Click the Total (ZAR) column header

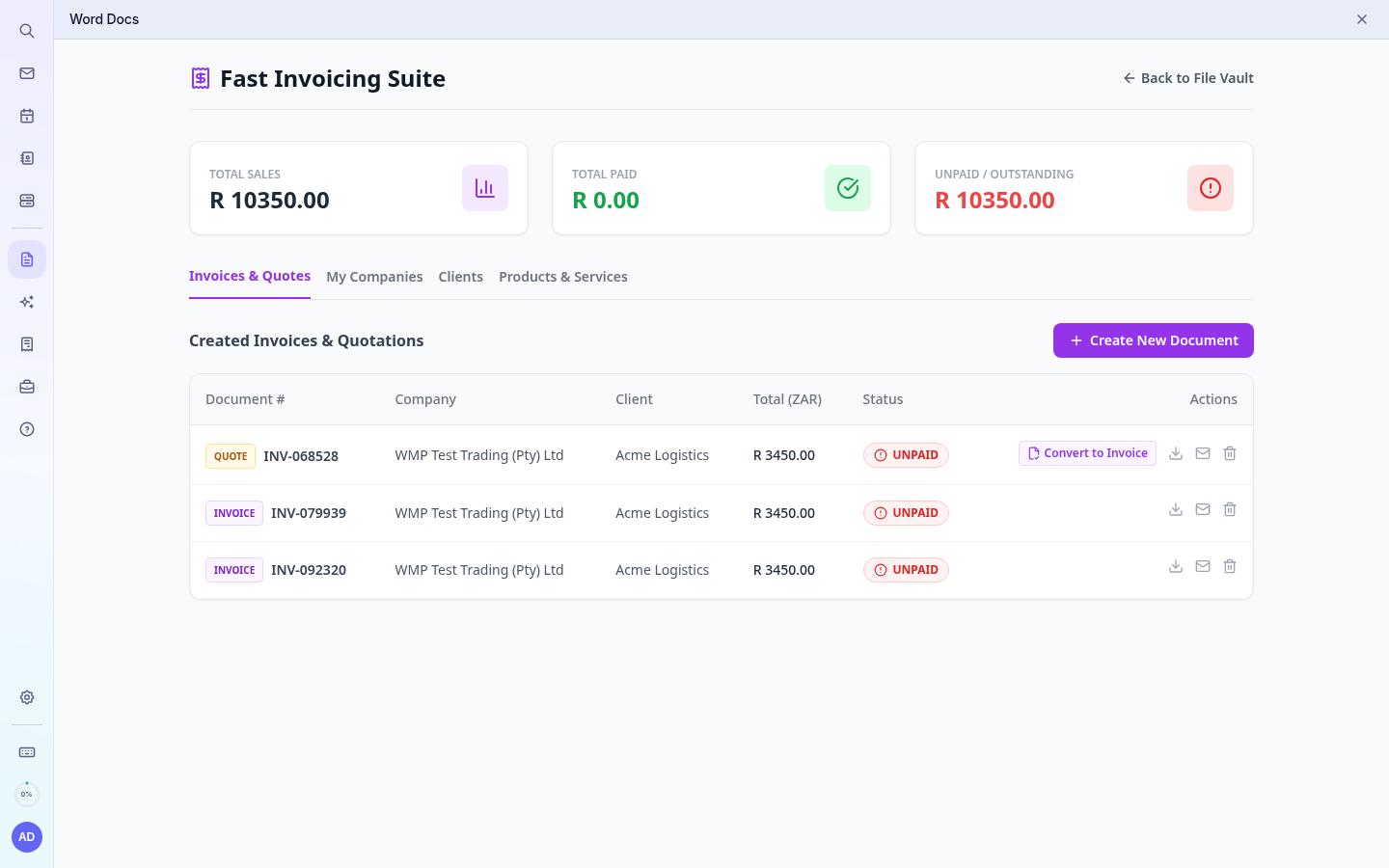787,399
